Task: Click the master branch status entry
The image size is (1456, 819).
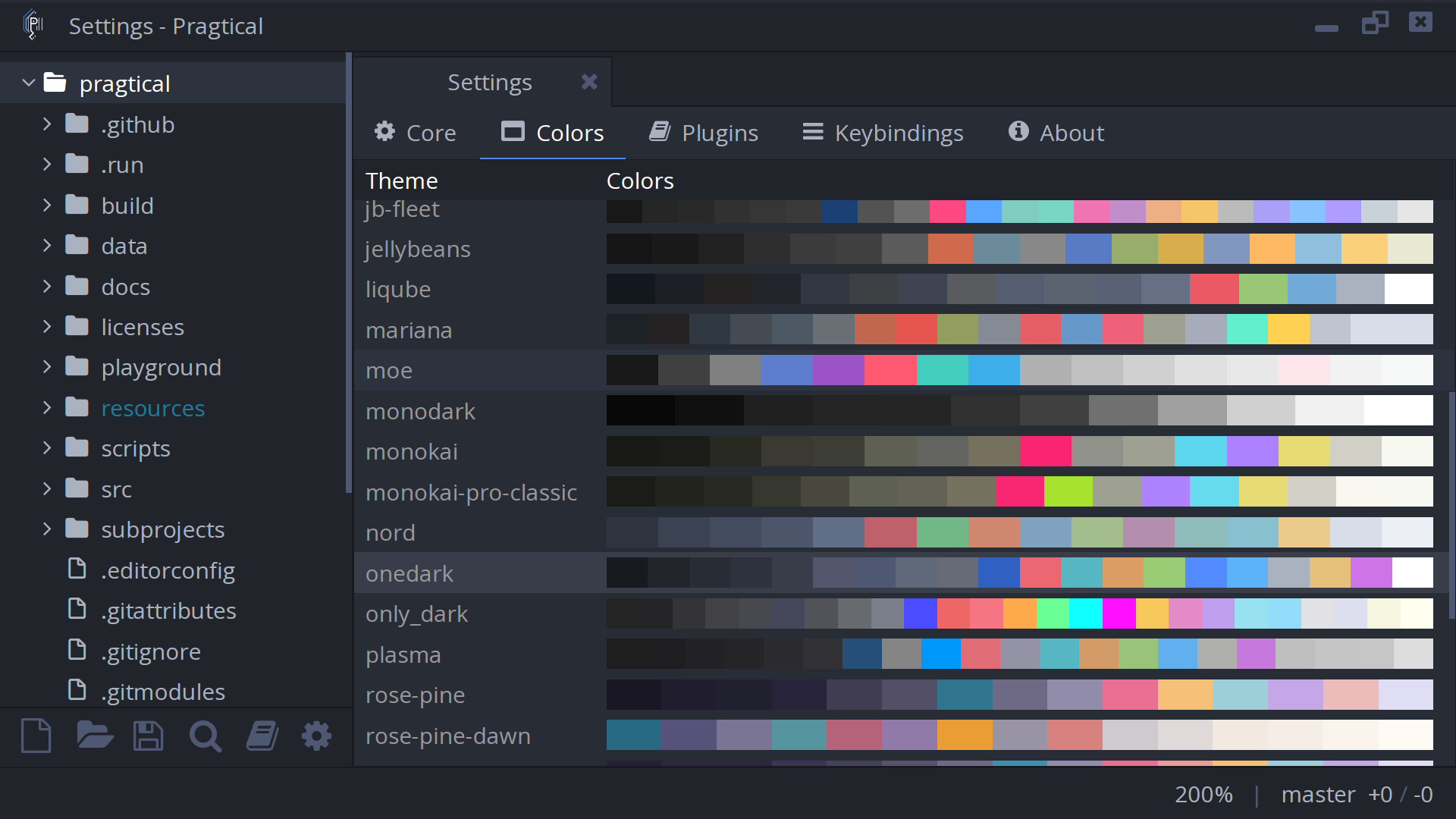Action: (1318, 794)
